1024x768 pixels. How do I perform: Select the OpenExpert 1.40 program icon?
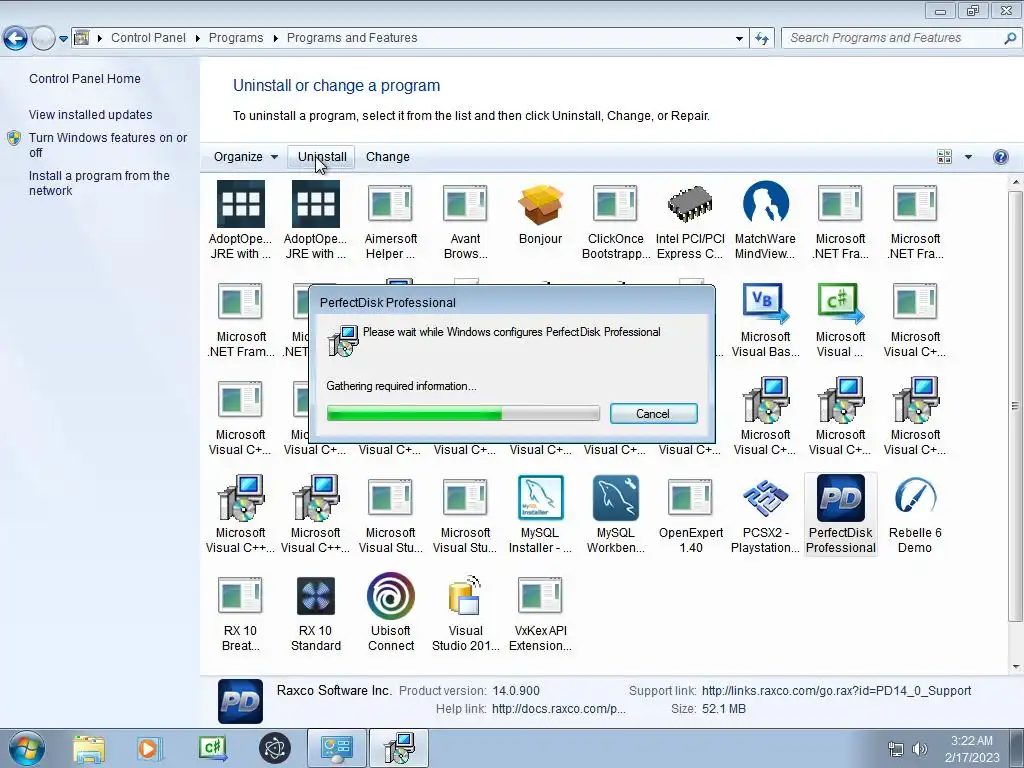(x=690, y=498)
